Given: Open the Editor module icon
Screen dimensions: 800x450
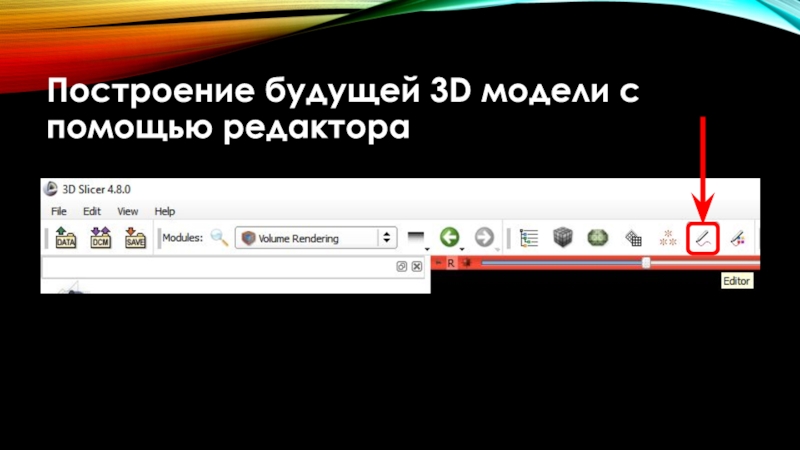Looking at the screenshot, I should point(703,238).
